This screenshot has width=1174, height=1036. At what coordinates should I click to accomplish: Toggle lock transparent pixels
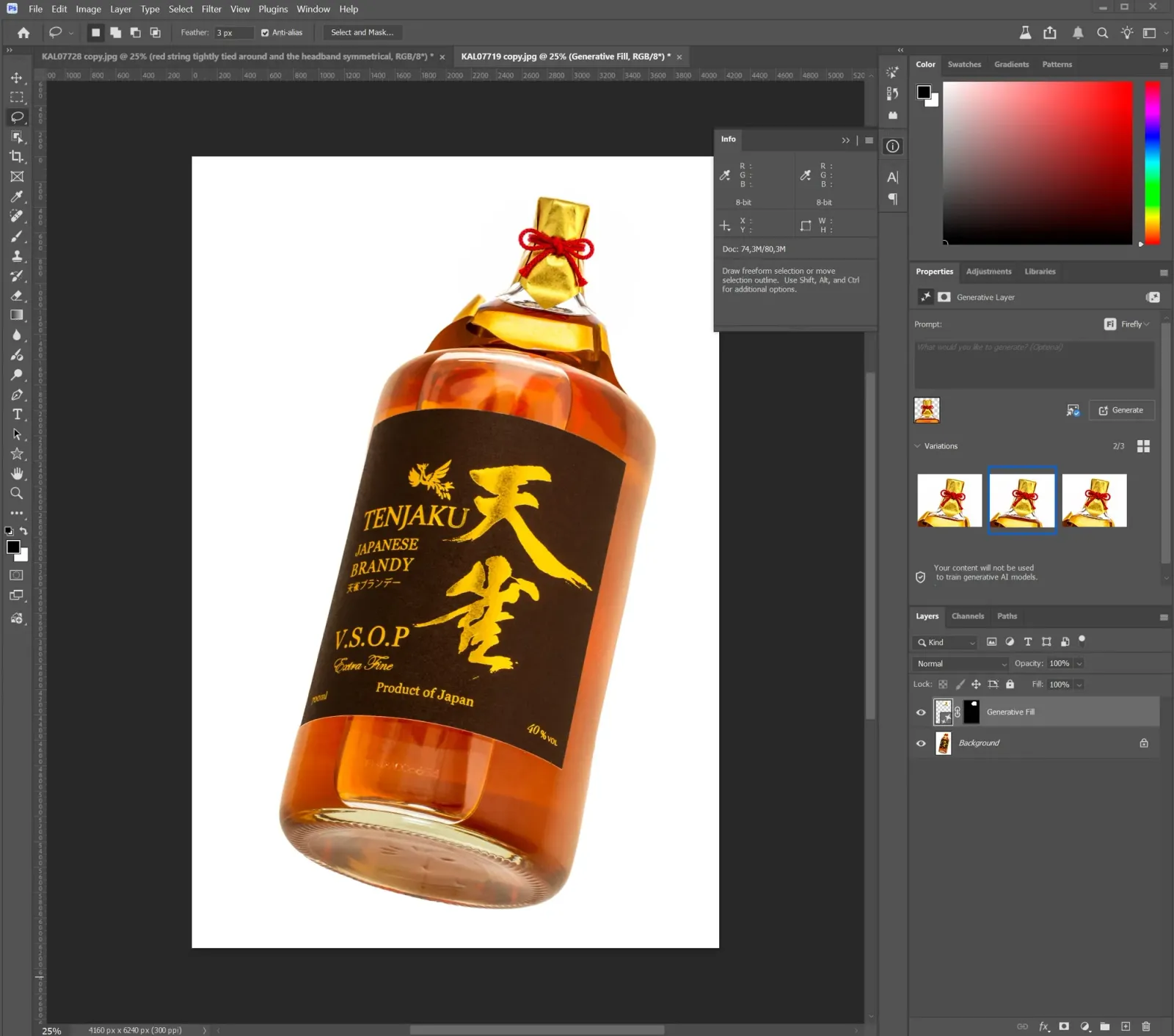943,685
